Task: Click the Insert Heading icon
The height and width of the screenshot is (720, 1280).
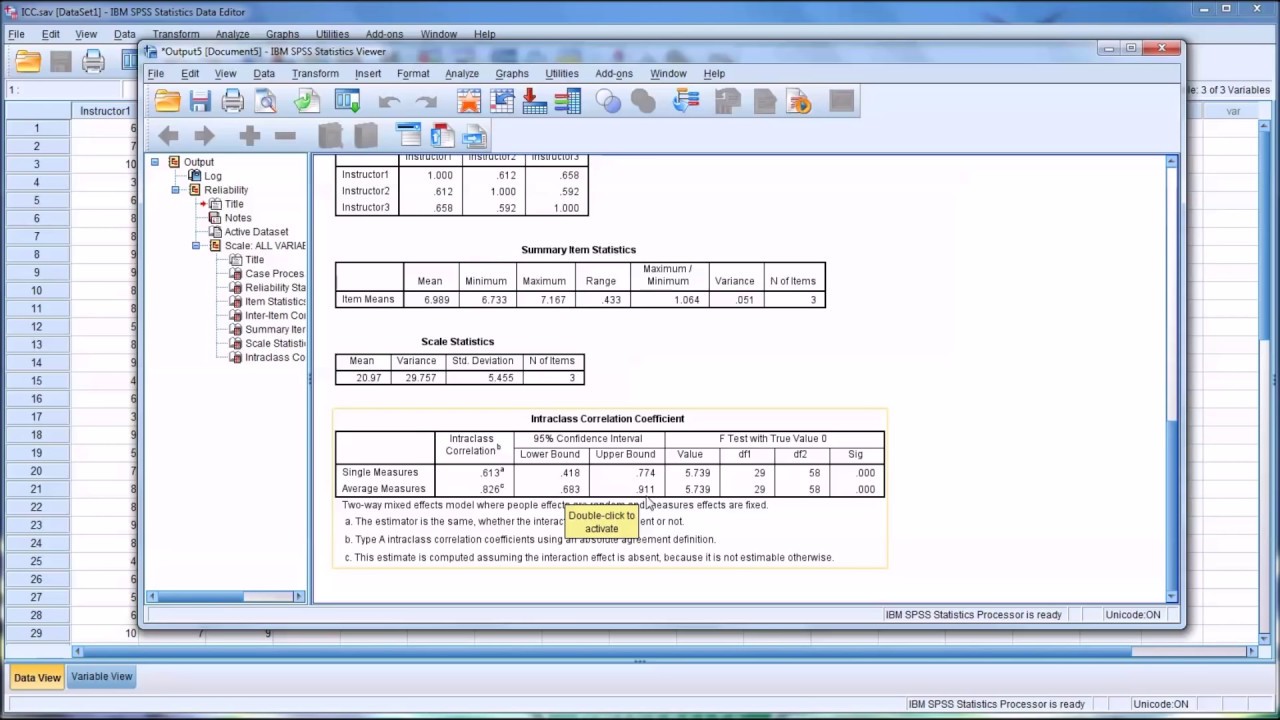Action: [408, 136]
